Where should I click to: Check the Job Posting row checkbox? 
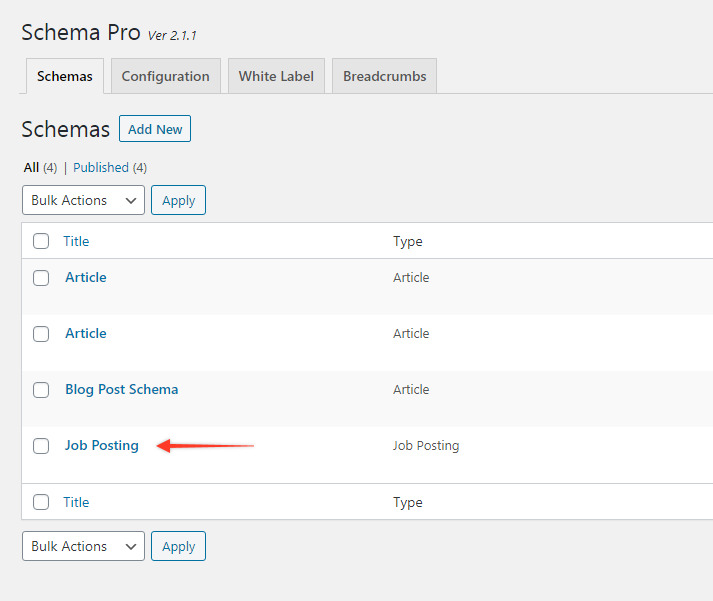tap(41, 446)
